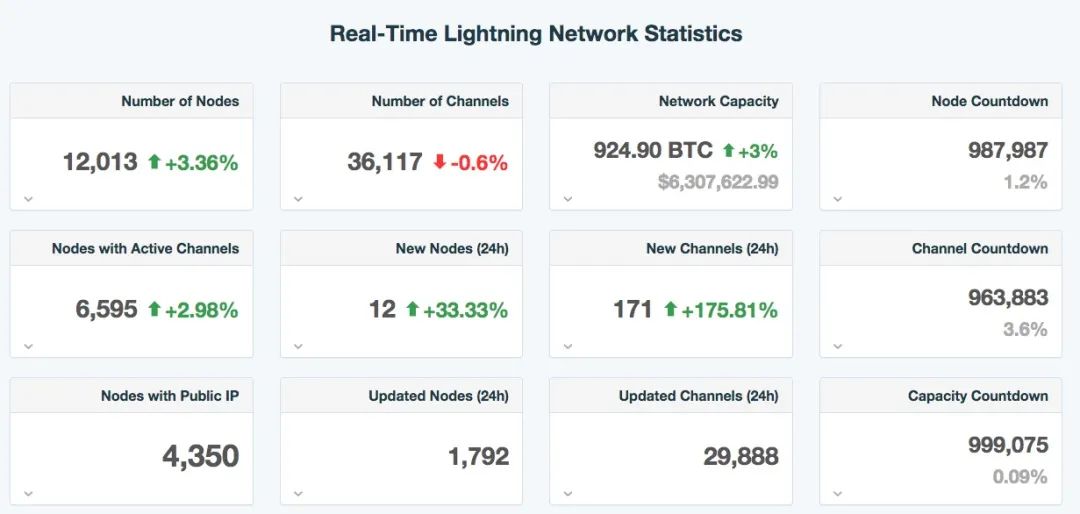Screen dimensions: 1080x514
Task: Expand the New Nodes (24h) card chevron
Action: pos(298,346)
